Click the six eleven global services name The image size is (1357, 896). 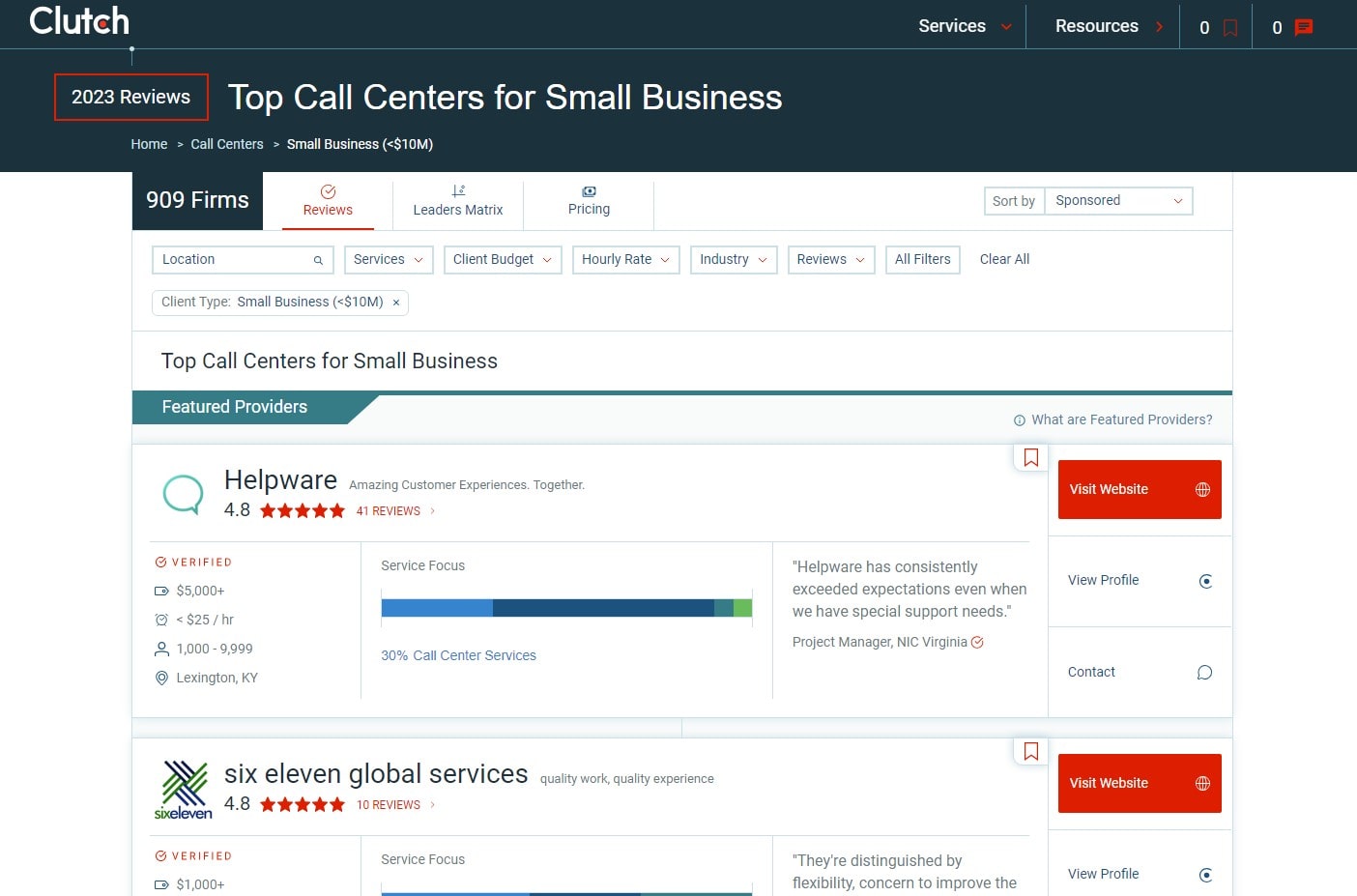click(376, 774)
